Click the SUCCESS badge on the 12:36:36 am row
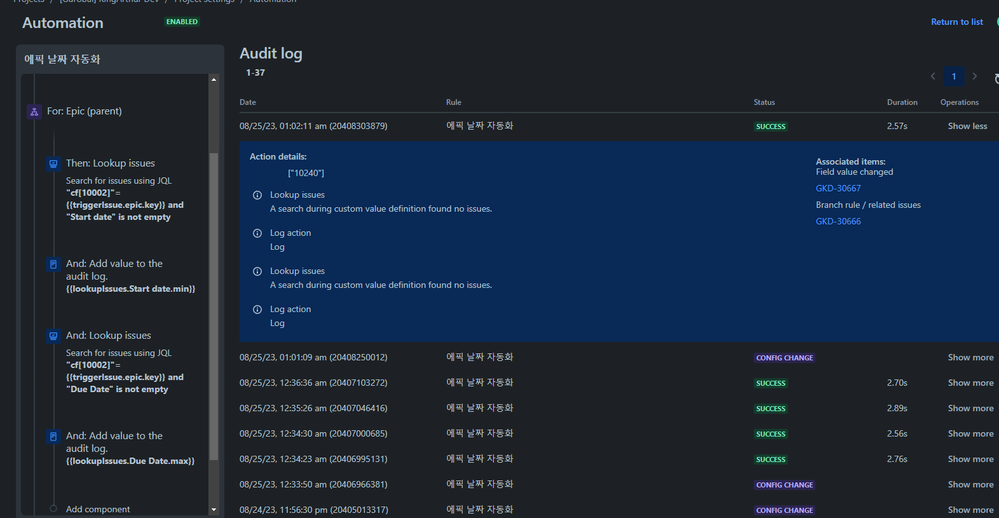Image resolution: width=999 pixels, height=518 pixels. point(770,383)
